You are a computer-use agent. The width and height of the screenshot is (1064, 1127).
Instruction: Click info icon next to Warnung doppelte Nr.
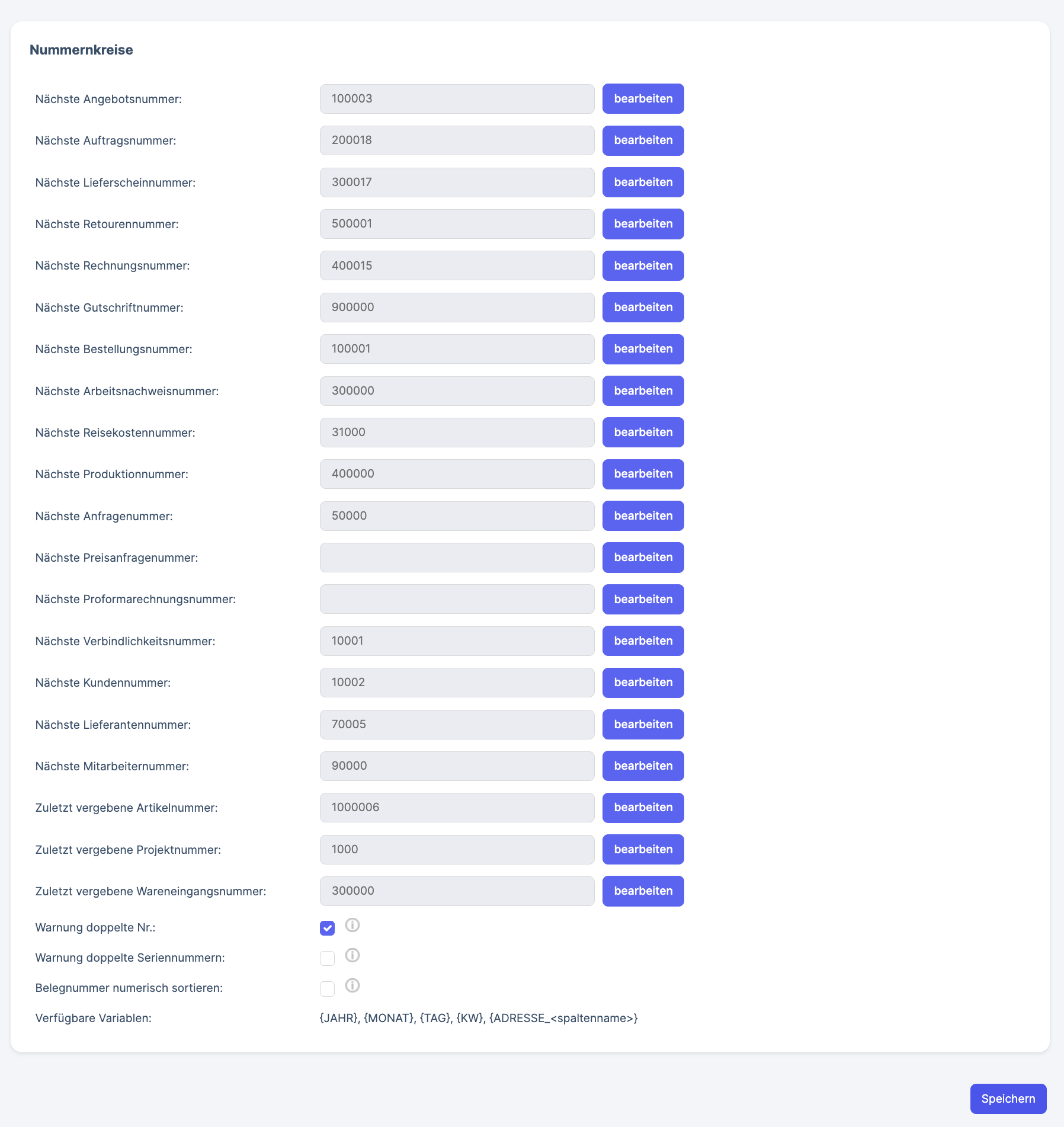coord(352,925)
